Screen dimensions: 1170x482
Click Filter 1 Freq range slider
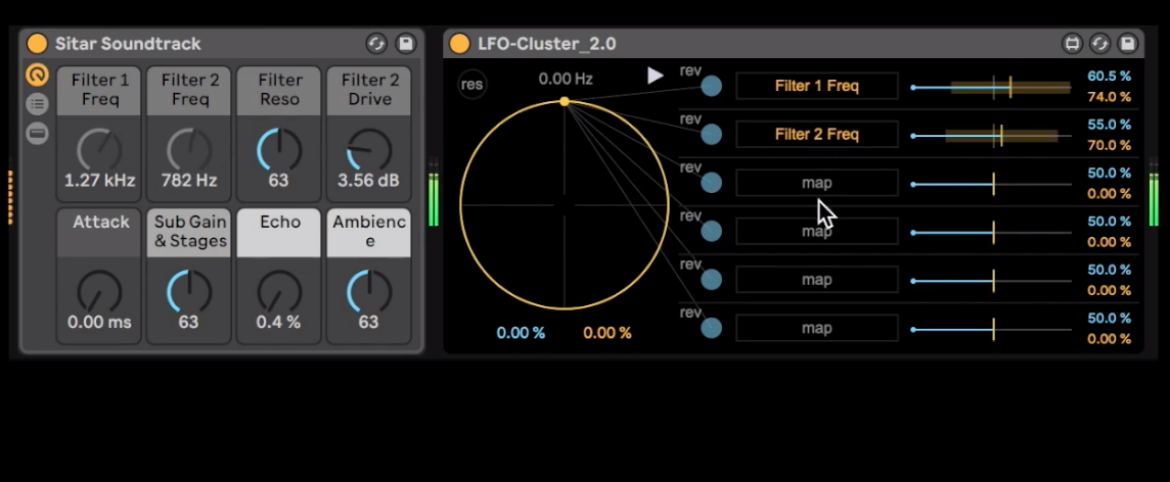pyautogui.click(x=991, y=87)
